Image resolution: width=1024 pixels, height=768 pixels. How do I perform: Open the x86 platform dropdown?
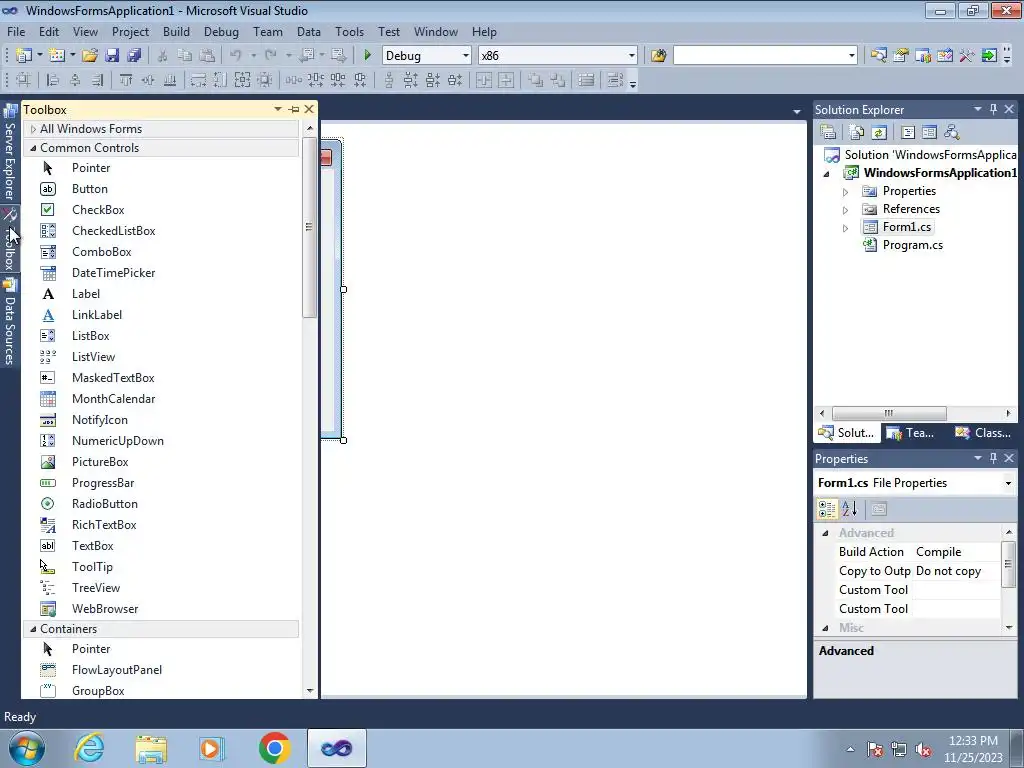632,56
